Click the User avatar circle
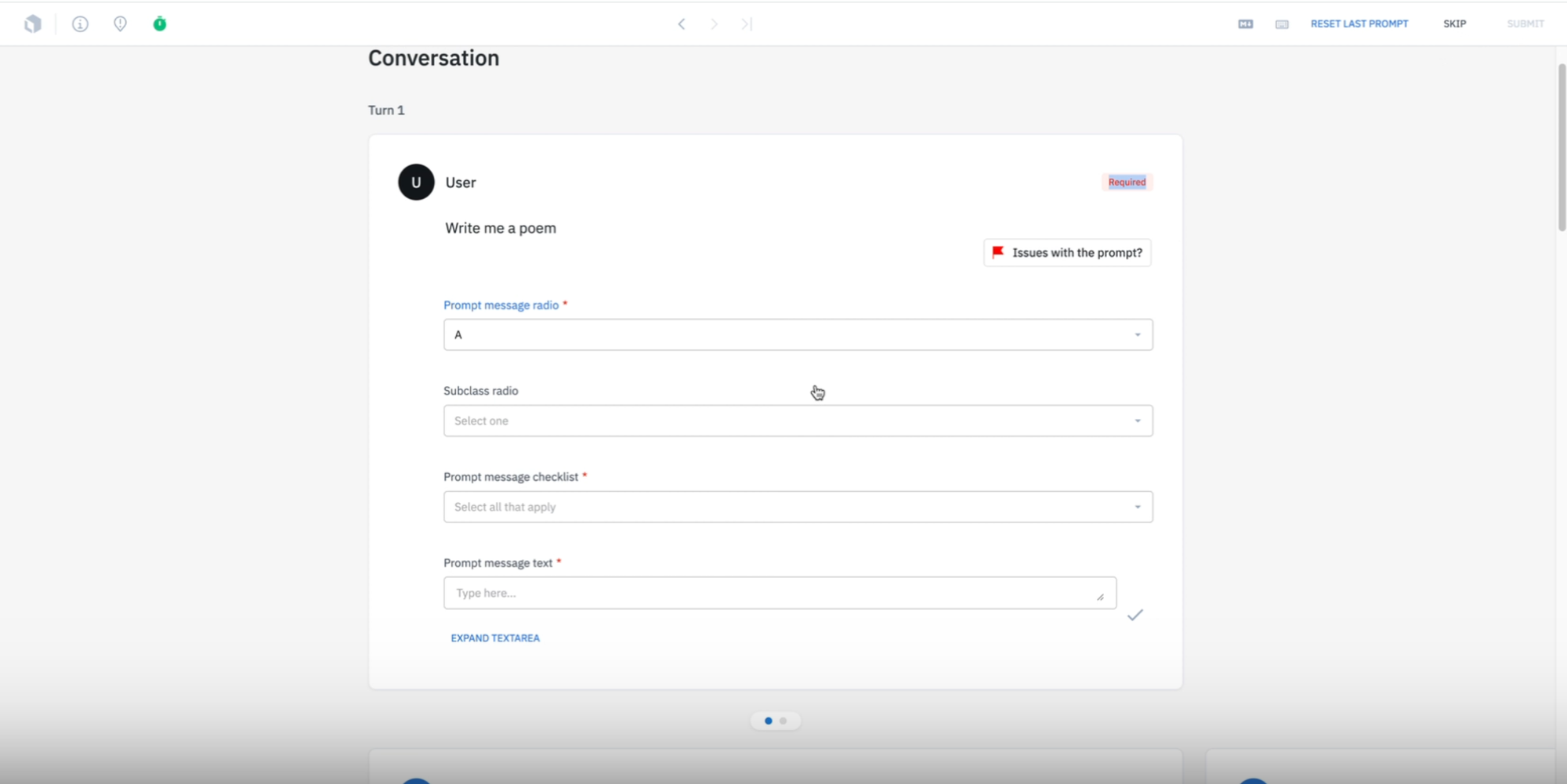Viewport: 1567px width, 784px height. (x=416, y=182)
